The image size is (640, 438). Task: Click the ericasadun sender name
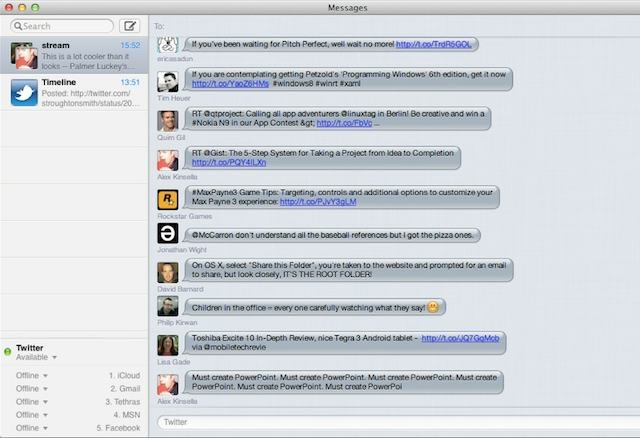[x=175, y=59]
